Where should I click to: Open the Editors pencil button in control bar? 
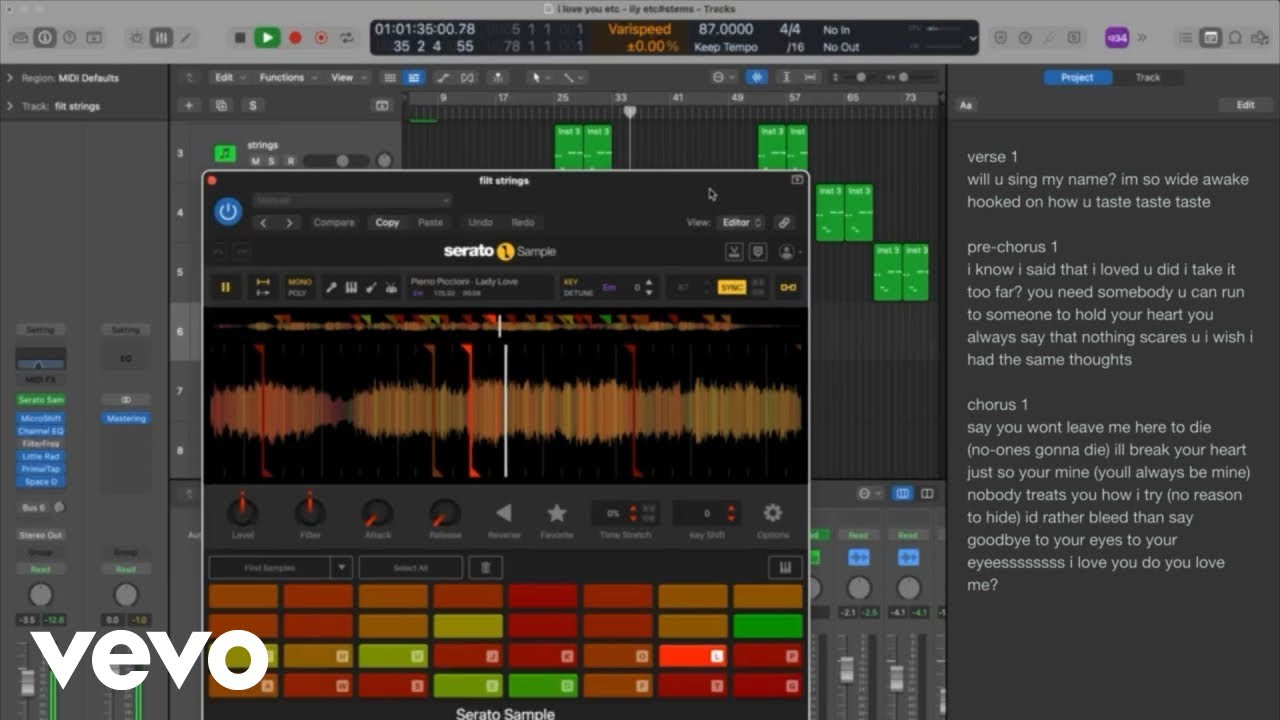click(185, 38)
